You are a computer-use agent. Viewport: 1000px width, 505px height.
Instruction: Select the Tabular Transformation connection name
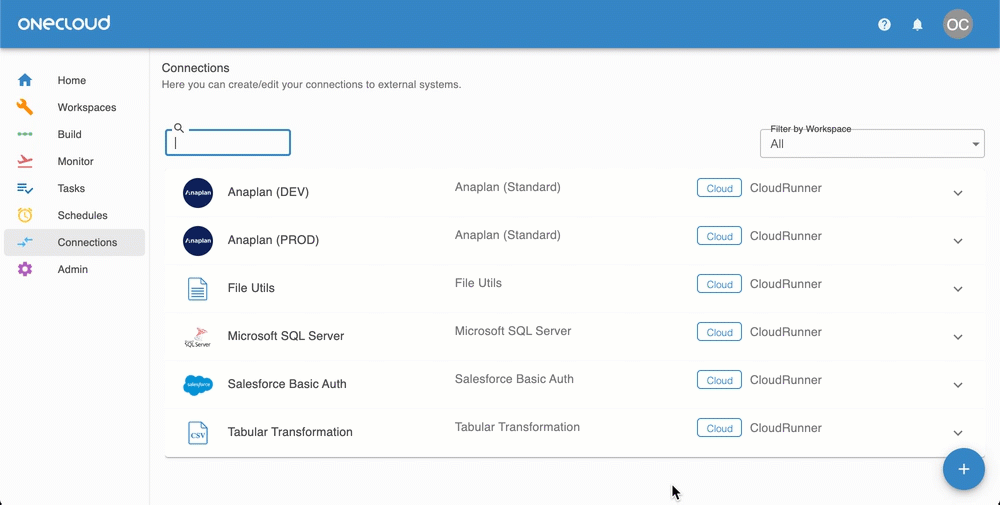[x=290, y=432]
